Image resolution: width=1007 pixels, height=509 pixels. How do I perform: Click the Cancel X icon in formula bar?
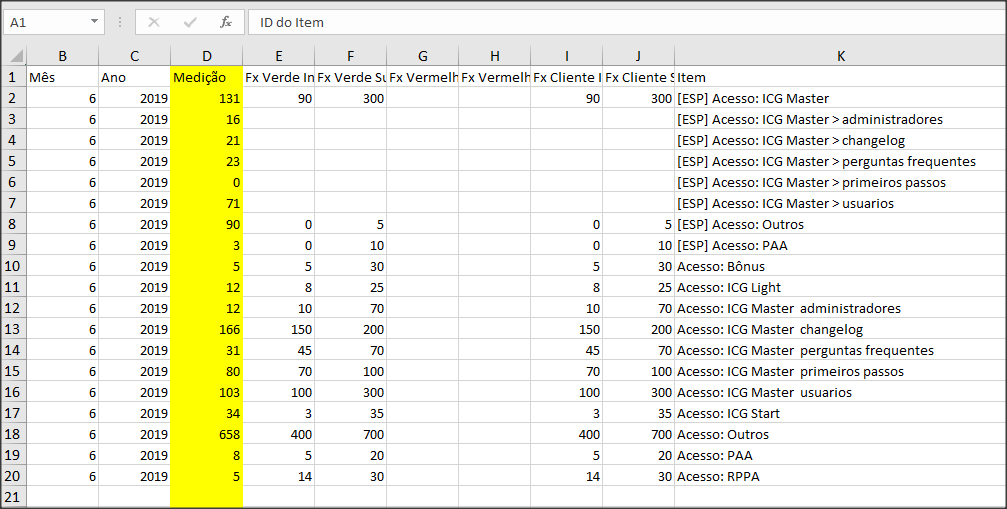point(153,22)
